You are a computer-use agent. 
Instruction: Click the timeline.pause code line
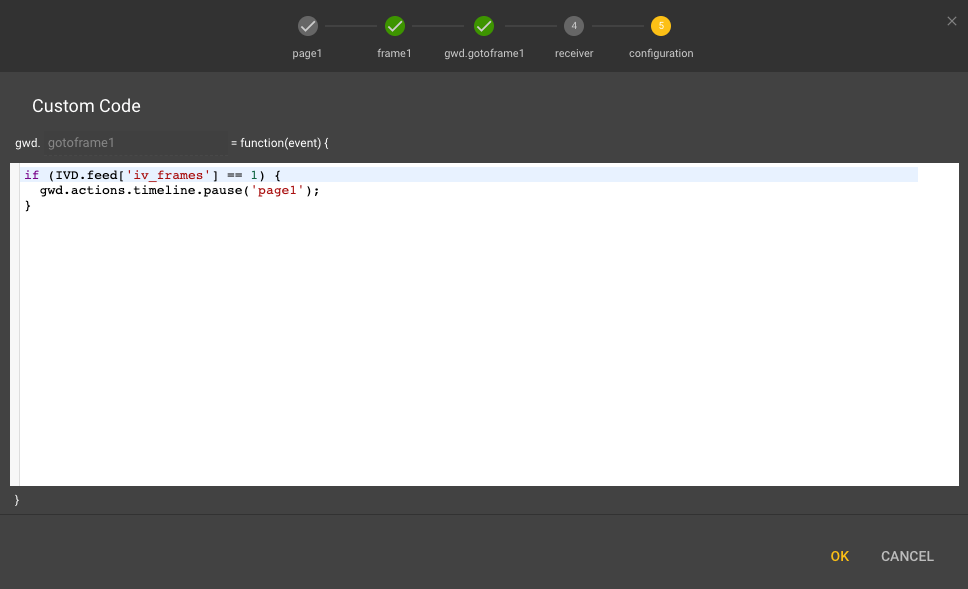pyautogui.click(x=180, y=190)
